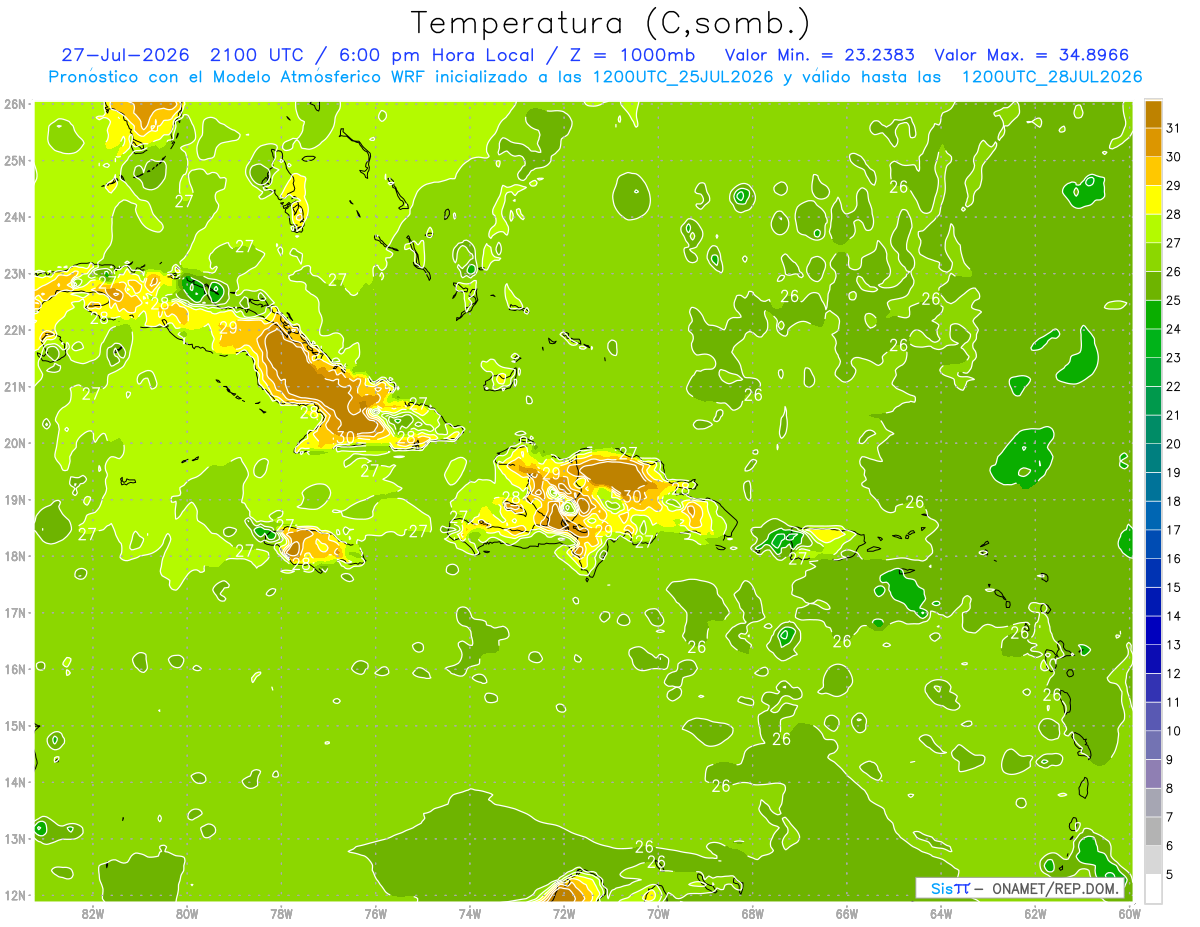The image size is (1200, 927).
Task: Click the '66W' longitude label
Action: [x=847, y=913]
